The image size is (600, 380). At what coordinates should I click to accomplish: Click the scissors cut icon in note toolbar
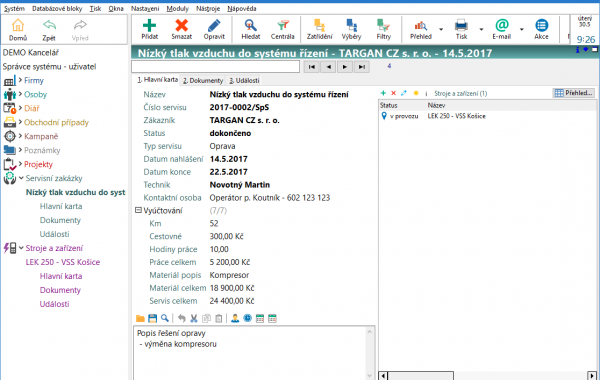pos(194,318)
